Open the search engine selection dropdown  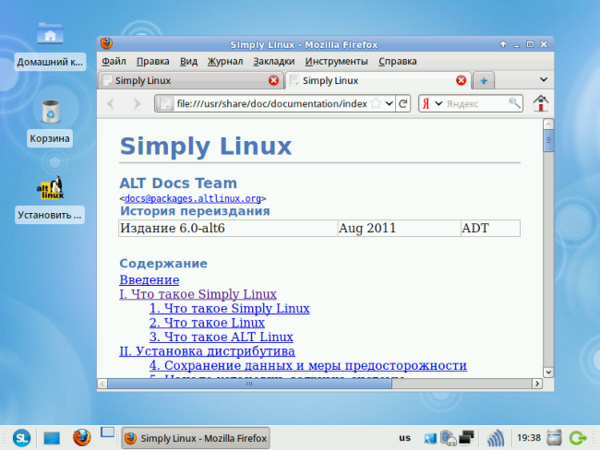coord(439,103)
